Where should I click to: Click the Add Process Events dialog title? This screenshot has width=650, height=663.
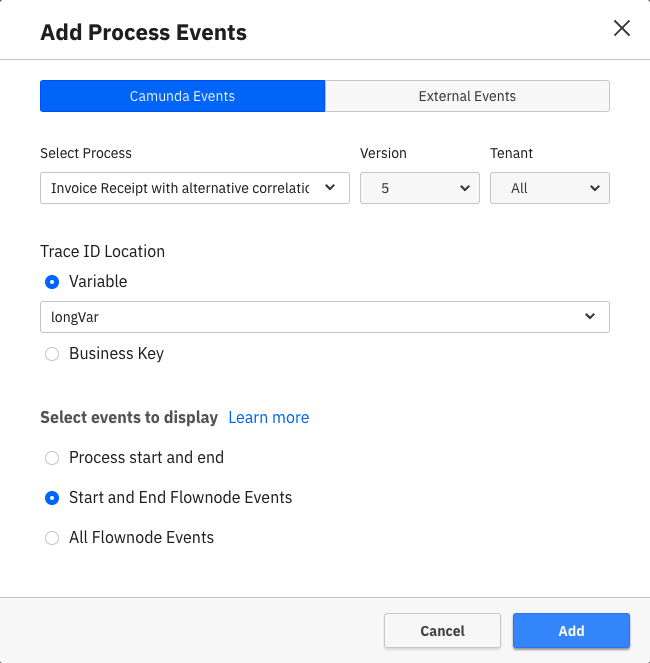click(x=143, y=32)
